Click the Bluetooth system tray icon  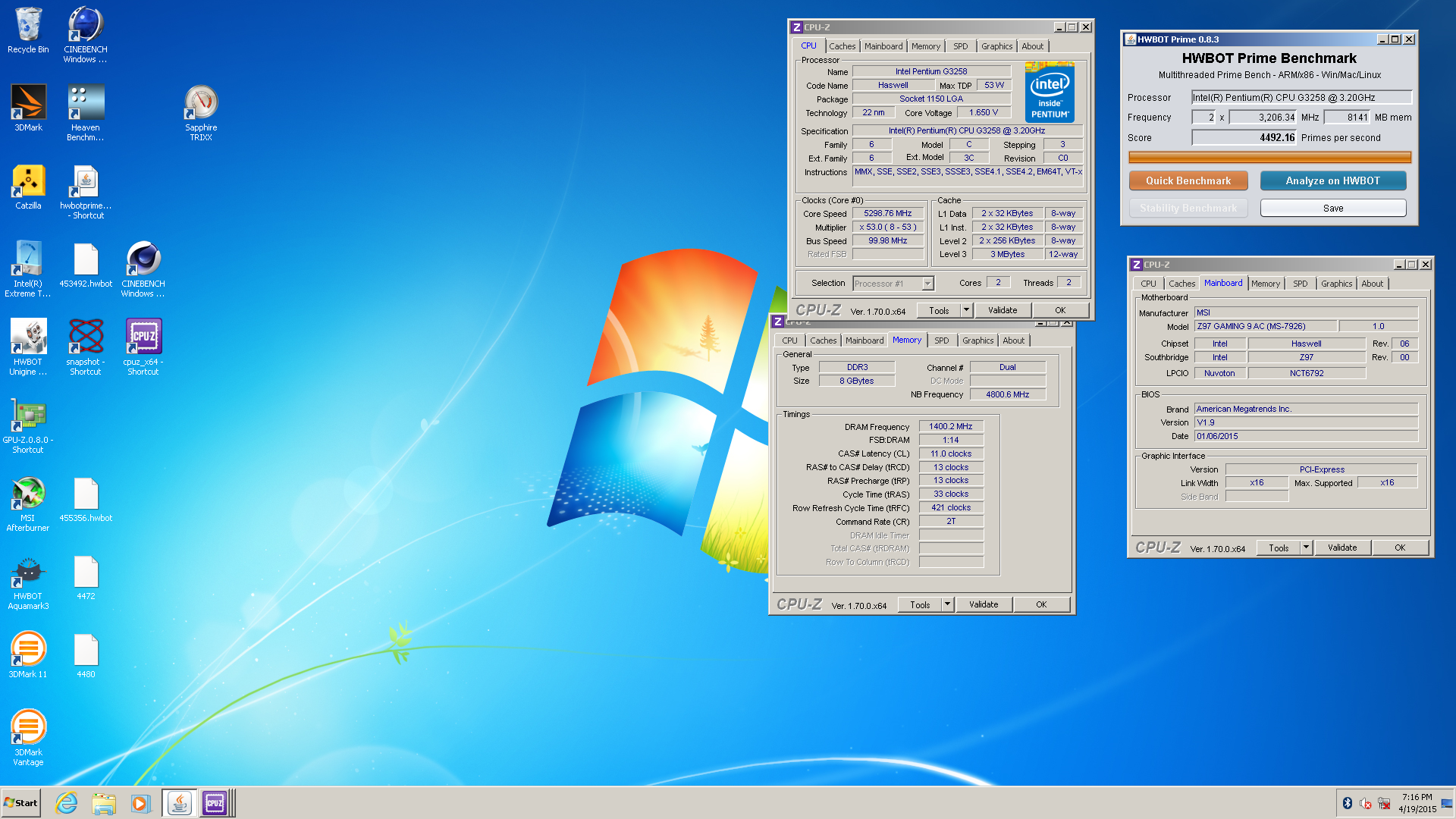click(1348, 803)
